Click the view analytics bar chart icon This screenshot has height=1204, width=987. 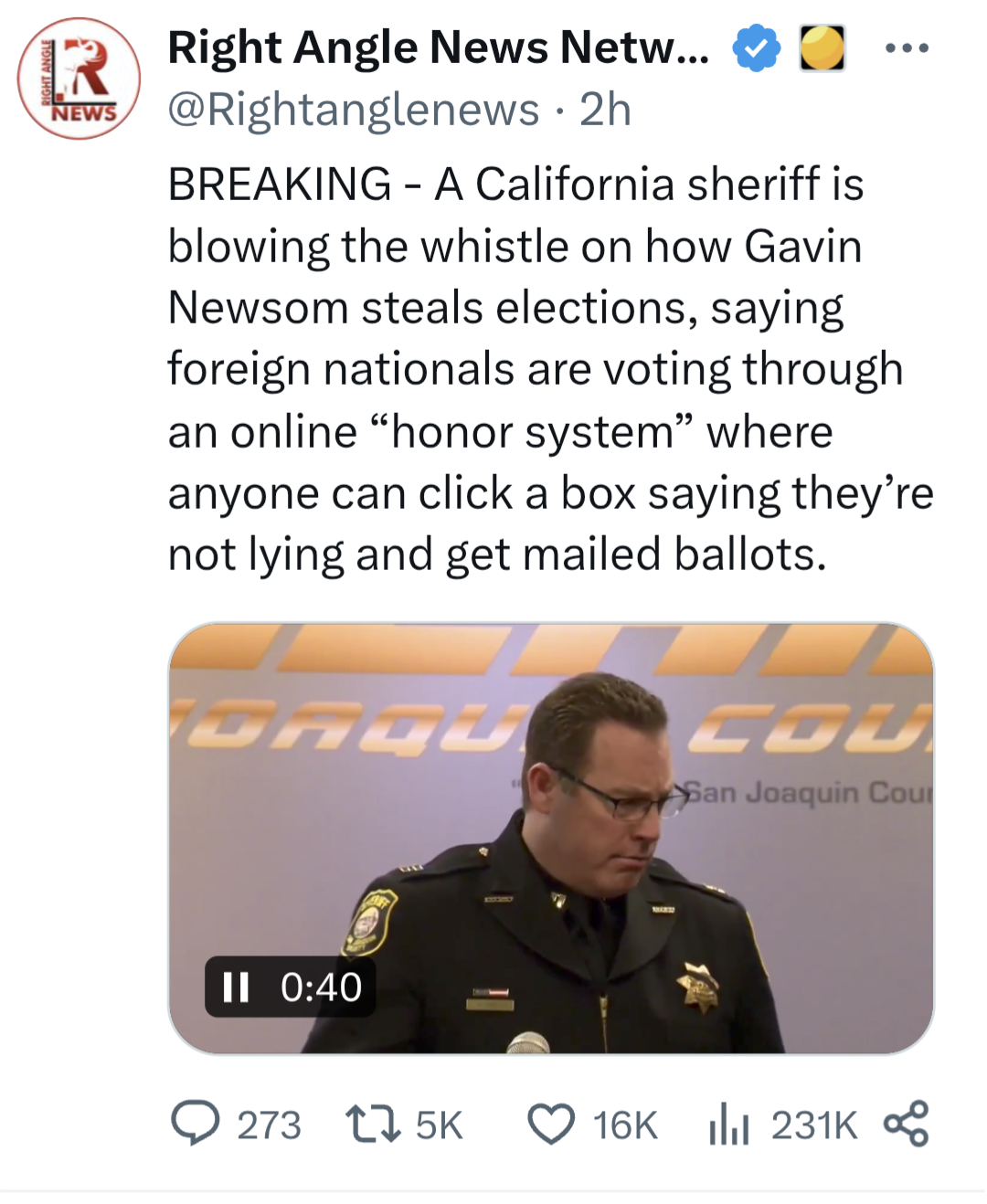point(728,1125)
